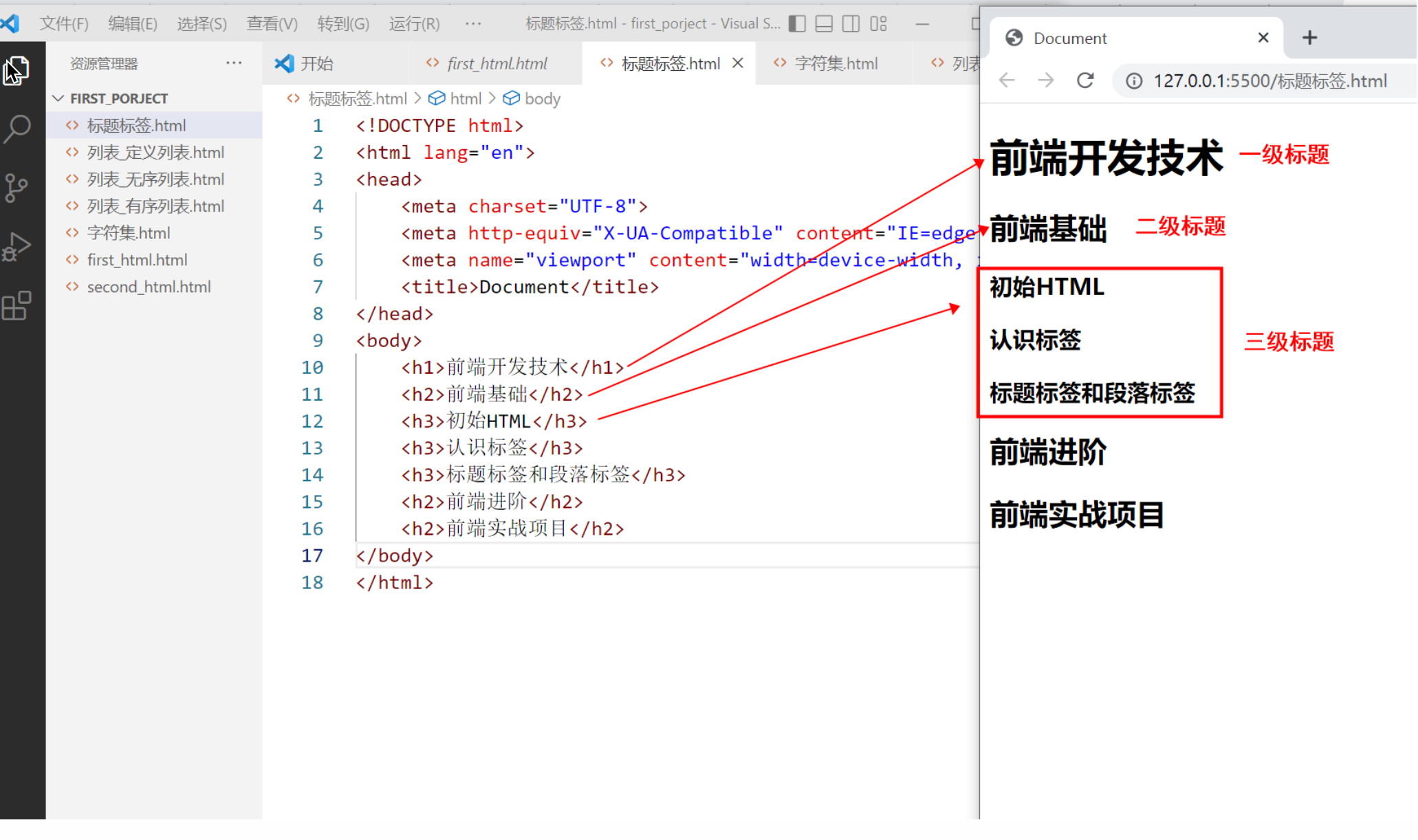The width and height of the screenshot is (1418, 840).
Task: Open customize layout icon
Action: [878, 24]
